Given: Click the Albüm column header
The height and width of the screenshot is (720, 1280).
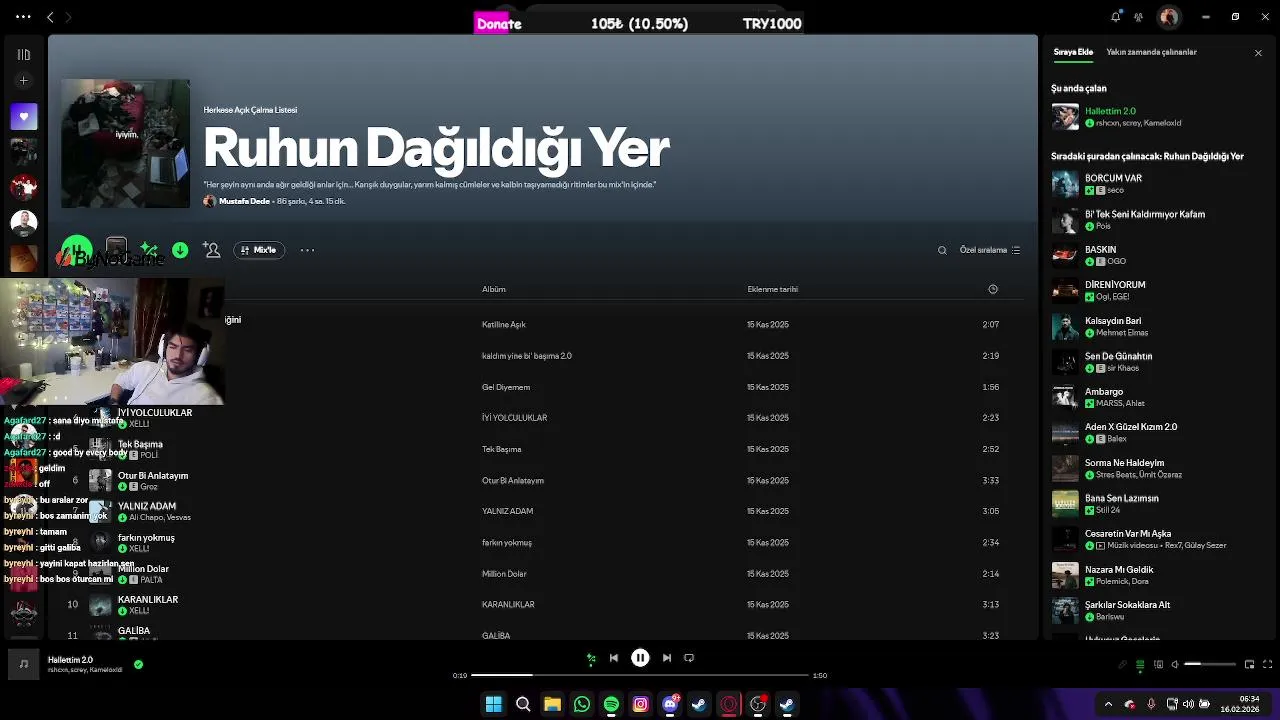Looking at the screenshot, I should click(494, 289).
